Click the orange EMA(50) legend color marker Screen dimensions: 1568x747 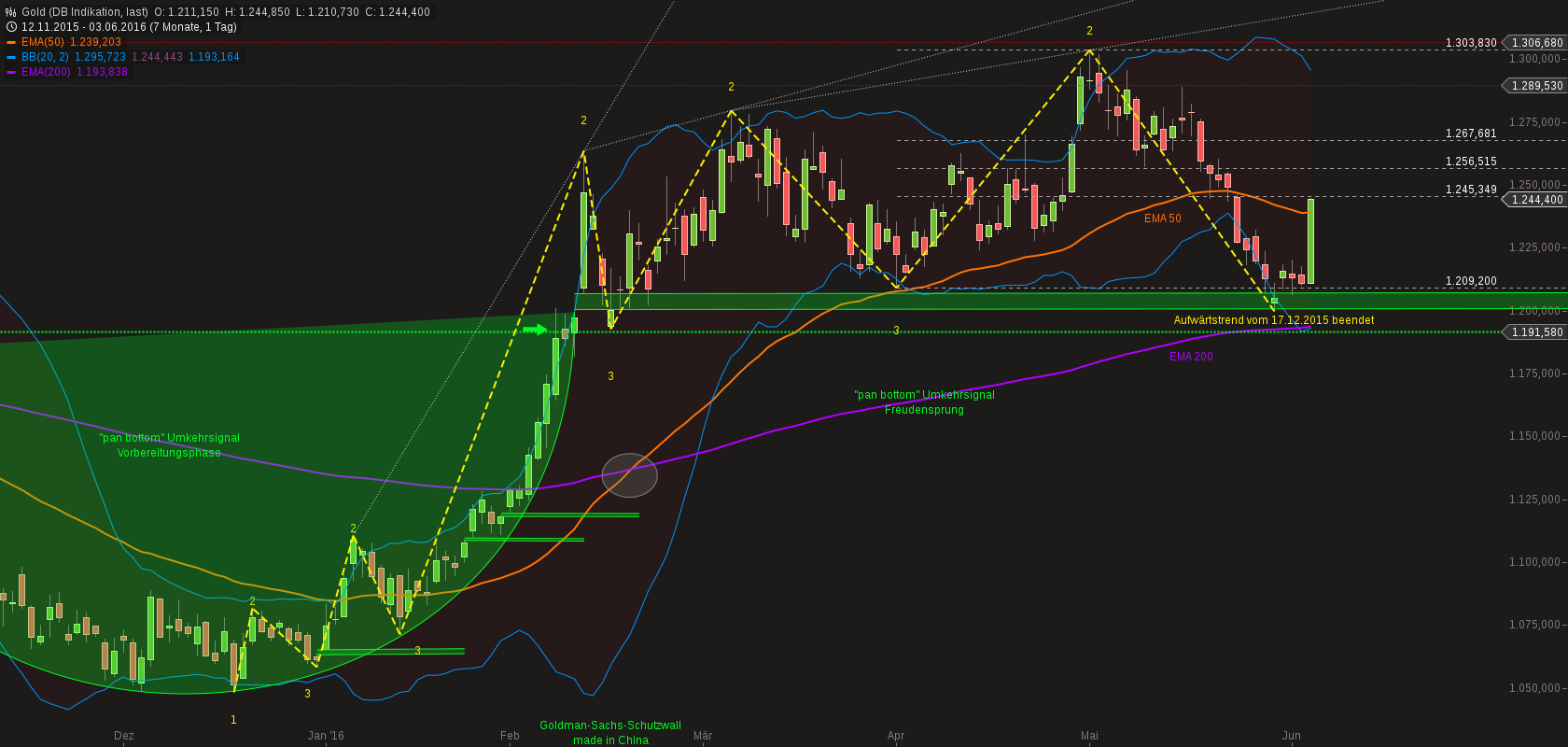coord(11,42)
